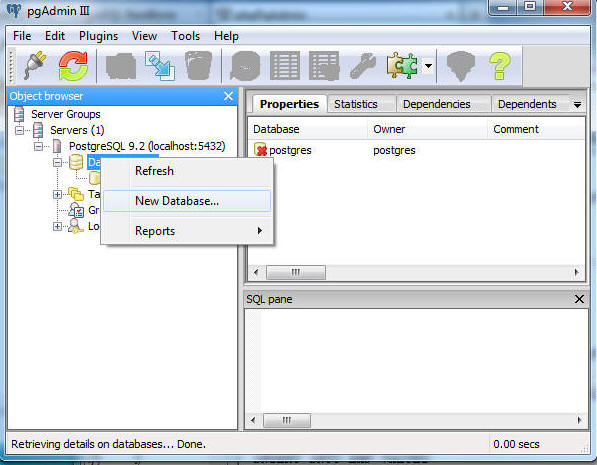Sort by the Database column header
Image resolution: width=597 pixels, height=465 pixels.
307,129
